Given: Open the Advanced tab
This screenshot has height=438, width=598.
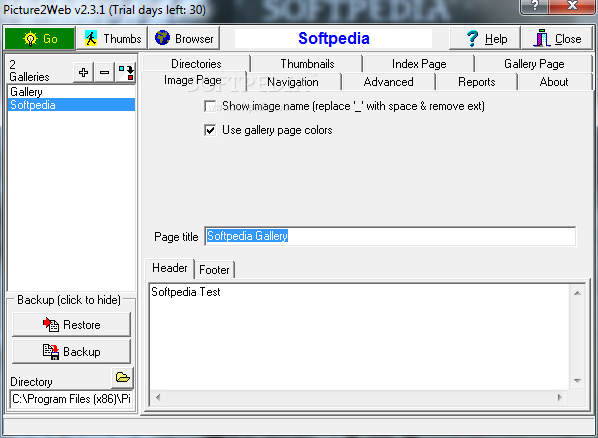Looking at the screenshot, I should 388,82.
